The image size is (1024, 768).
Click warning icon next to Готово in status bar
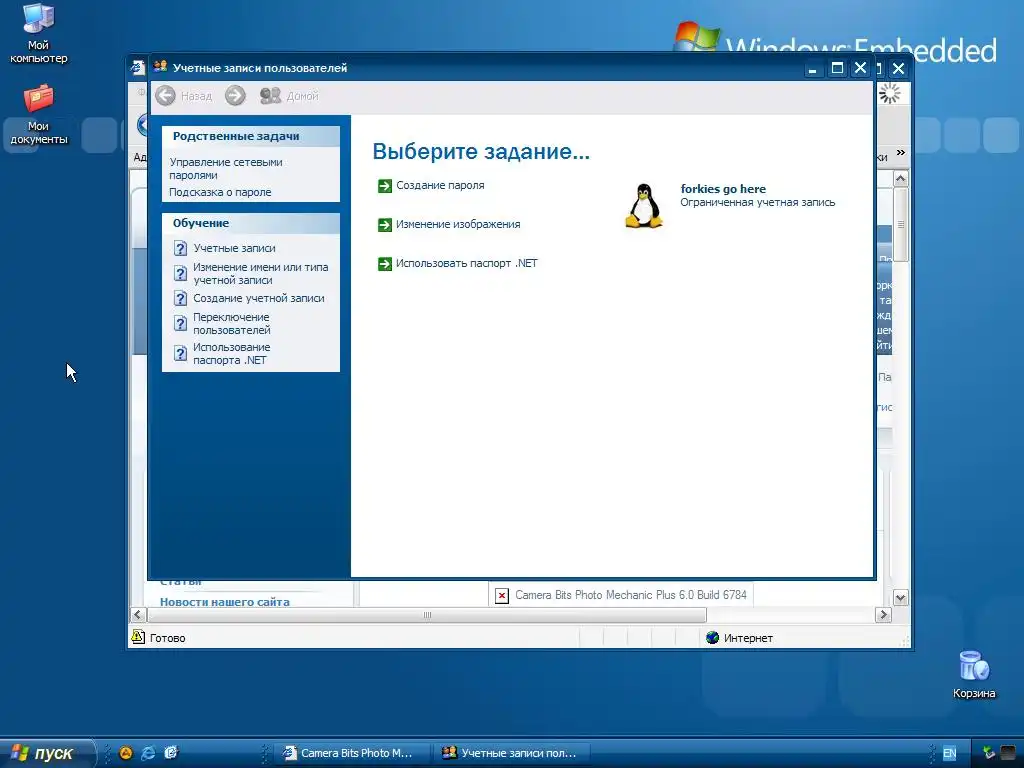[x=138, y=637]
